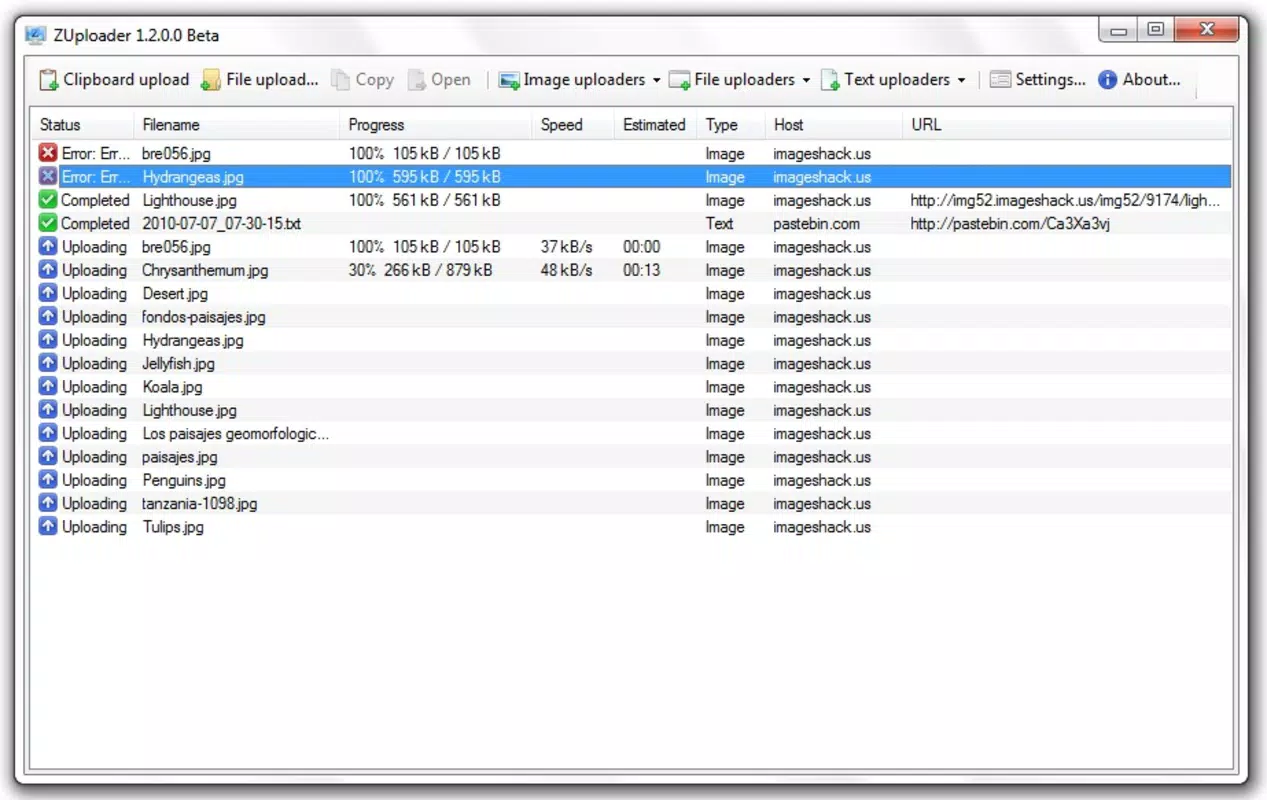
Task: Click the 37 kB/s speed value
Action: point(566,247)
